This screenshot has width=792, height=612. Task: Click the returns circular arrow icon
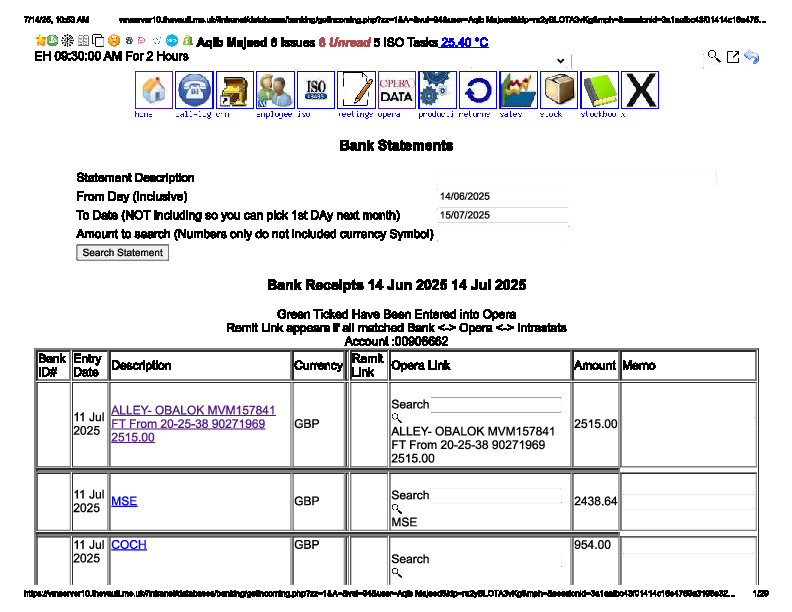pos(478,90)
